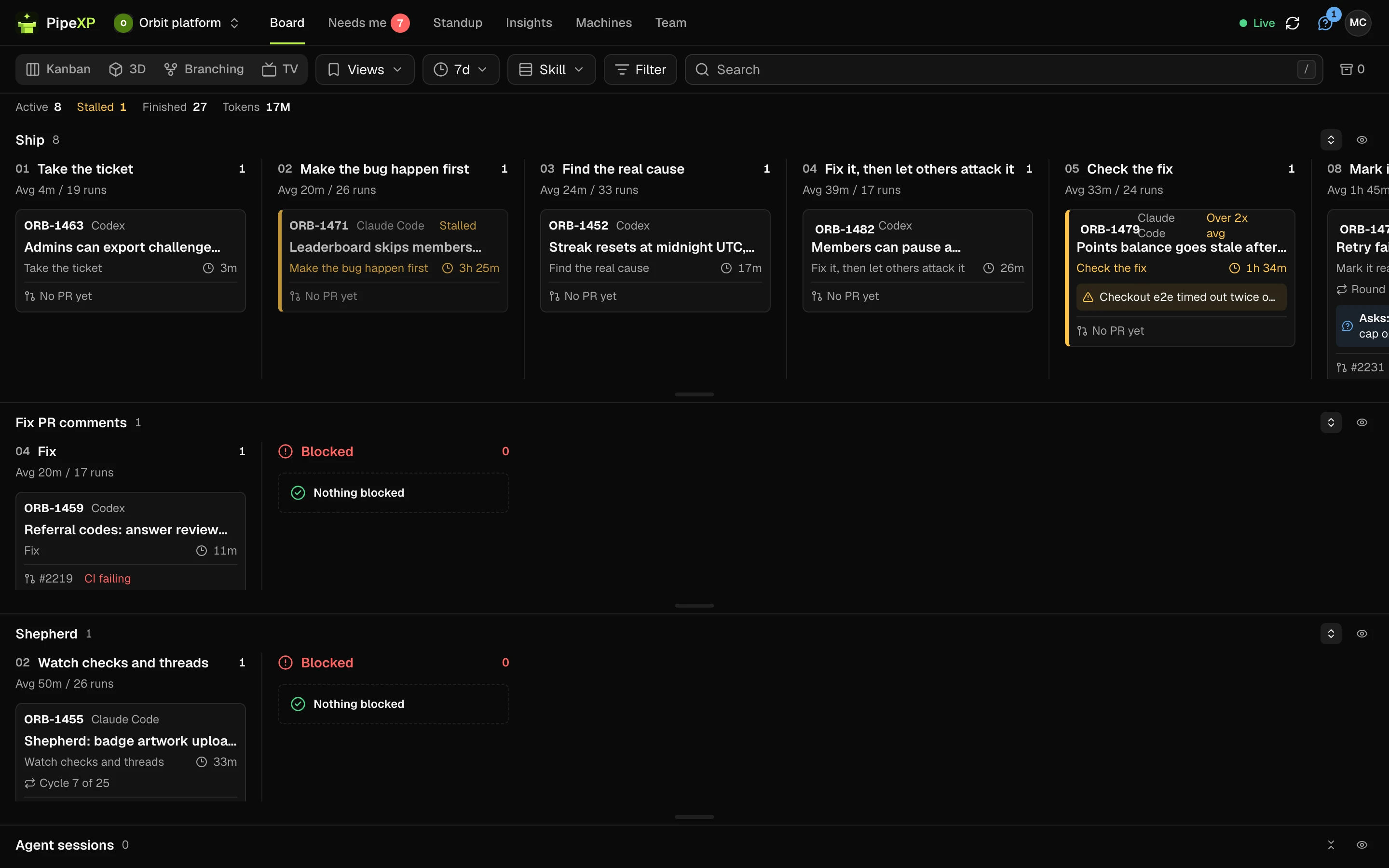Open the Team tab
Viewport: 1389px width, 868px height.
670,23
